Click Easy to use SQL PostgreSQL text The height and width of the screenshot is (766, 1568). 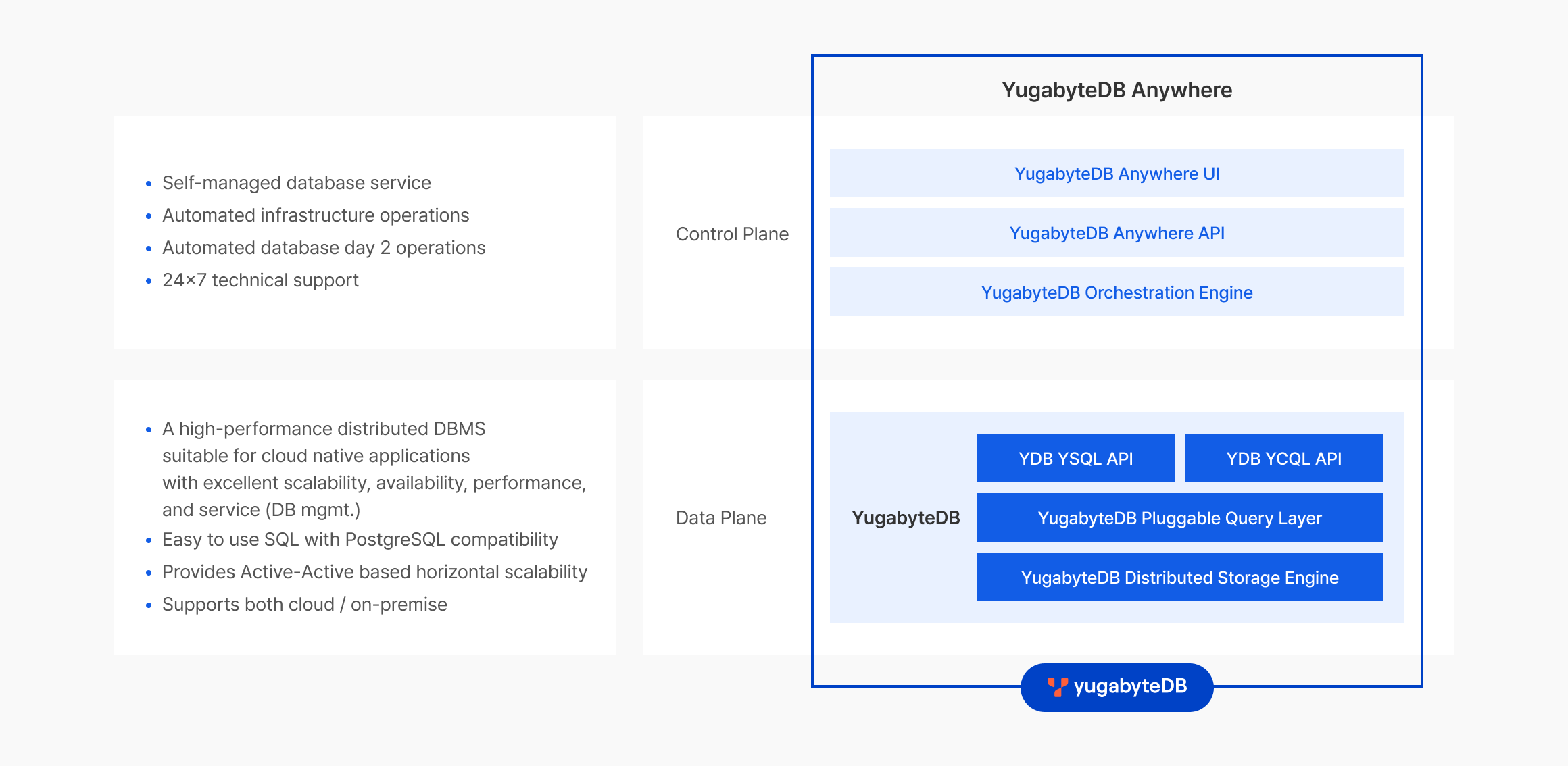coord(360,540)
